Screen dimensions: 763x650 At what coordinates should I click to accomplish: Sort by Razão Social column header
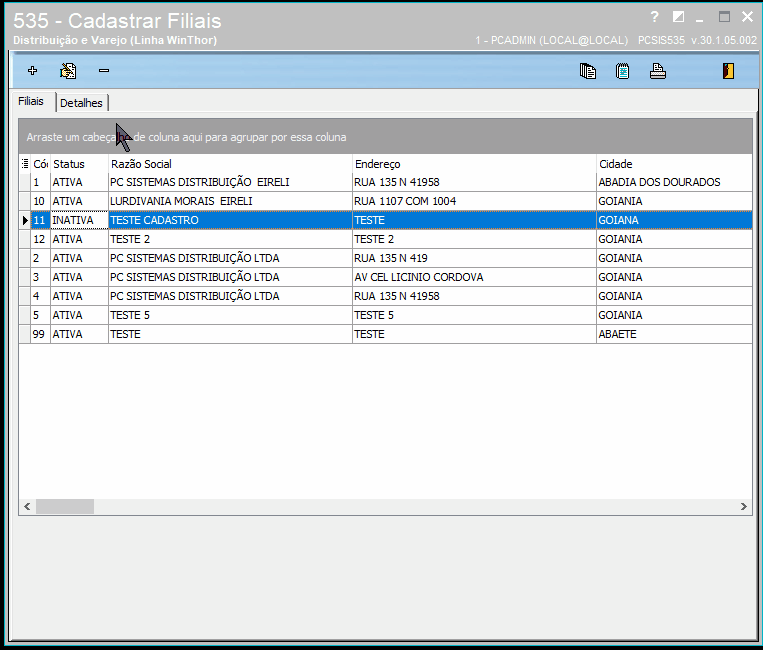pyautogui.click(x=230, y=164)
